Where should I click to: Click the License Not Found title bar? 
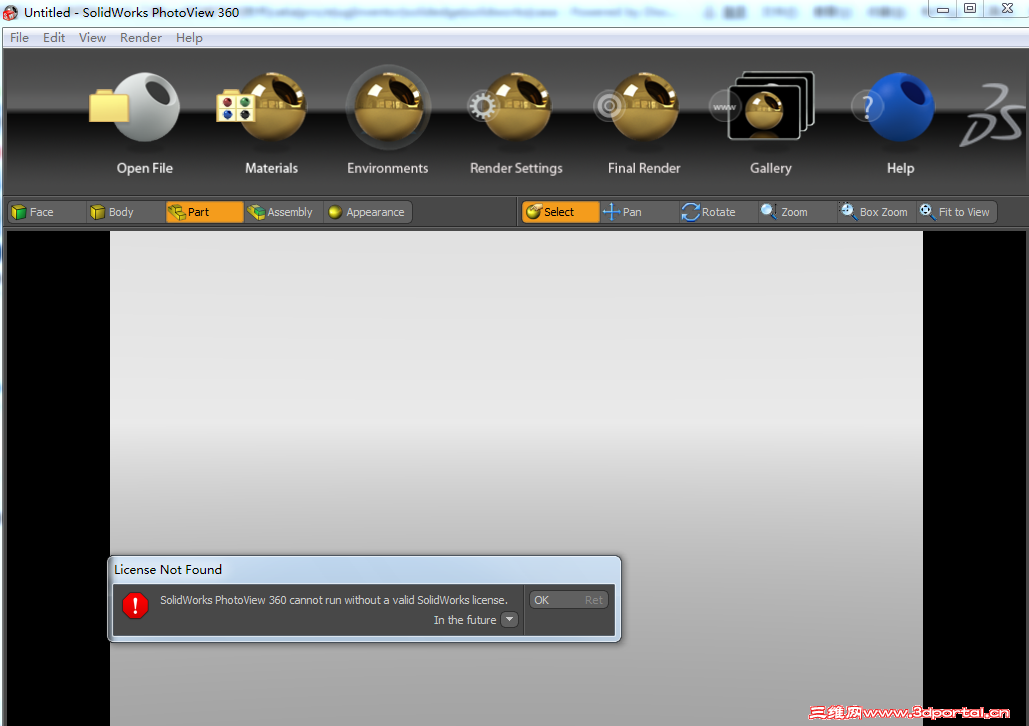pyautogui.click(x=364, y=570)
